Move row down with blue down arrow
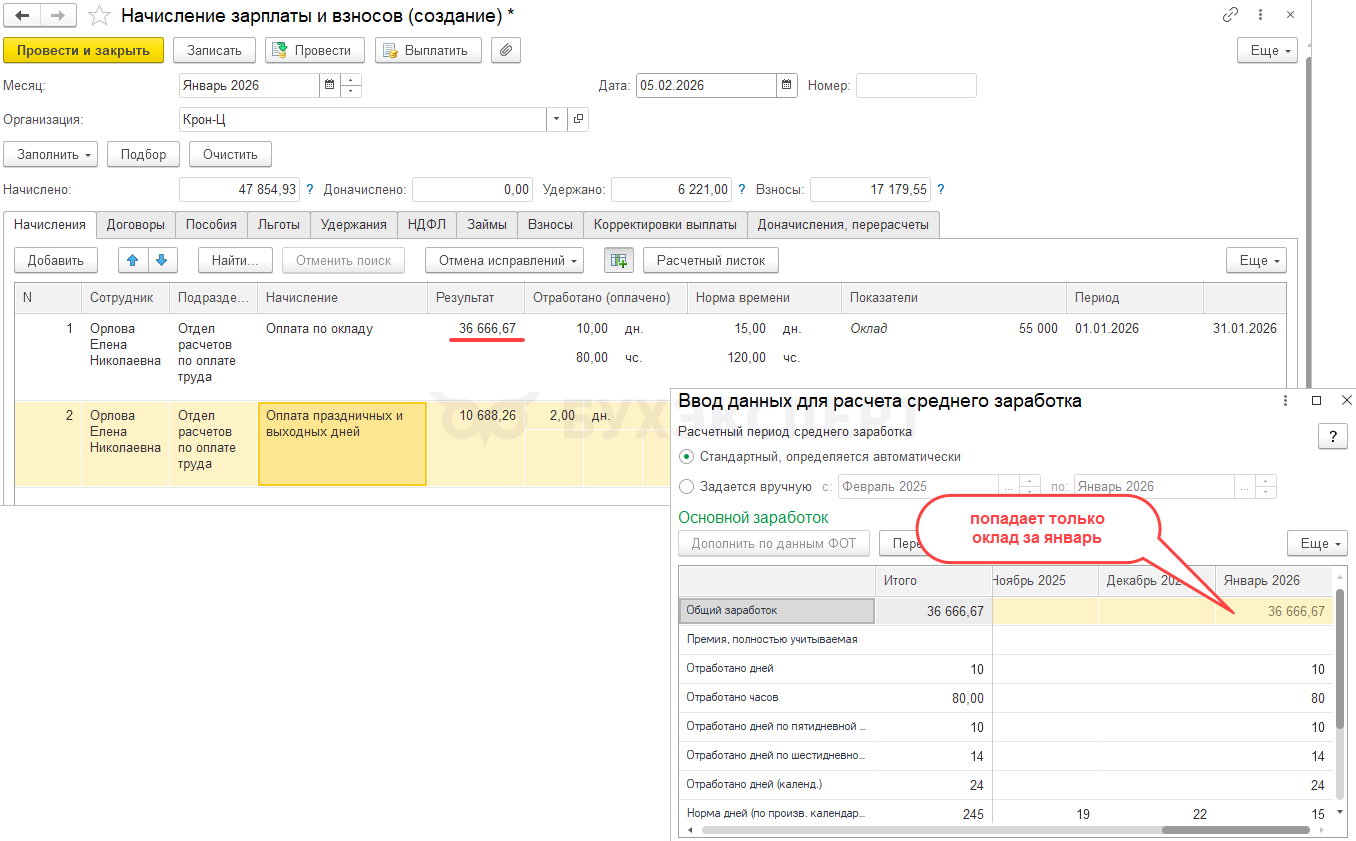The height and width of the screenshot is (841, 1356). (162, 261)
